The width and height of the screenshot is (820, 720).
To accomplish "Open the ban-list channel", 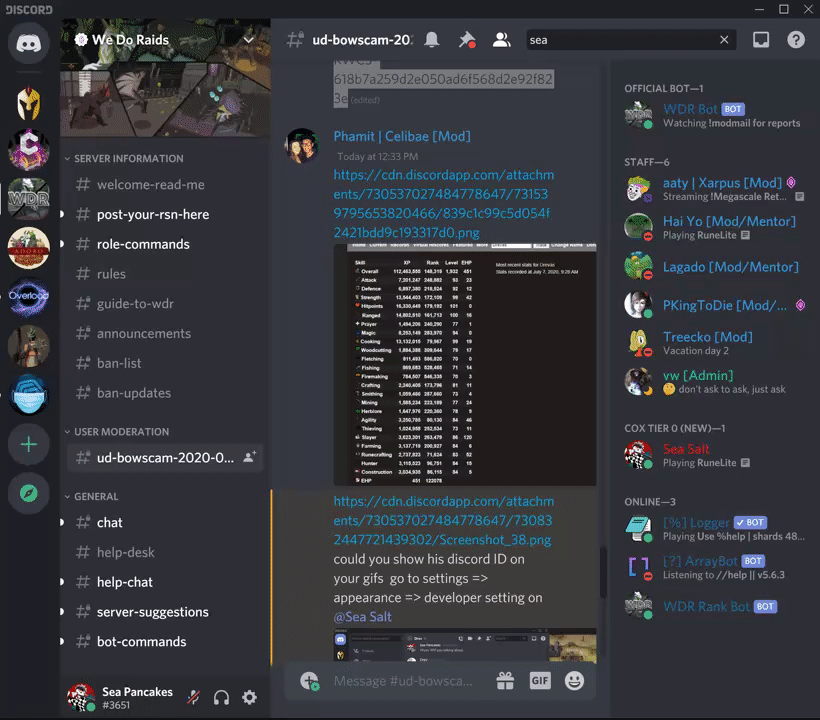I will (x=165, y=363).
